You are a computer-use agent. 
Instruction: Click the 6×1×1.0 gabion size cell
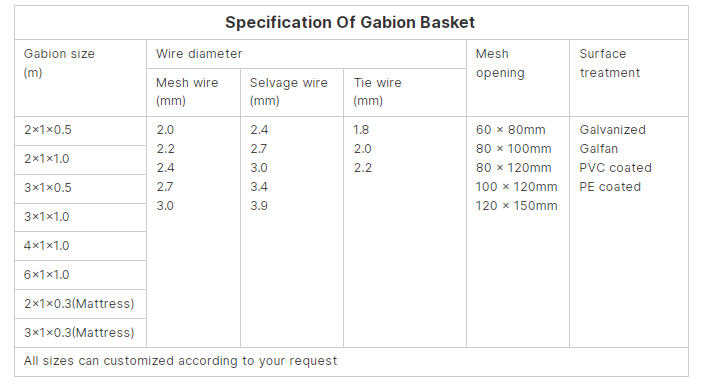click(80, 275)
